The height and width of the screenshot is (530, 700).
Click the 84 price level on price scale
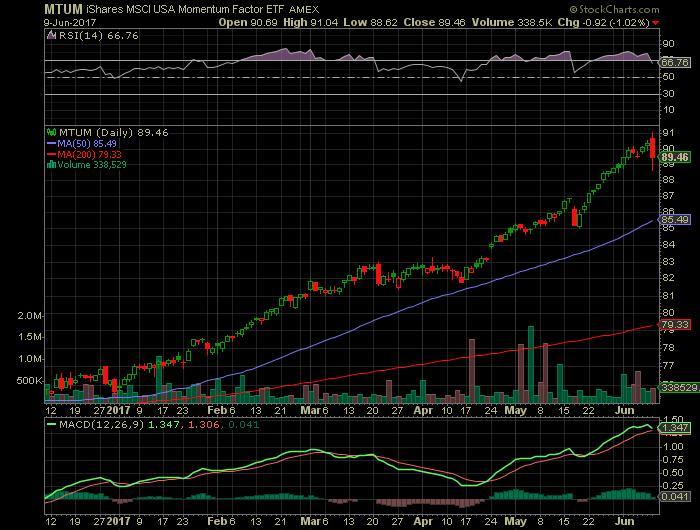click(668, 245)
